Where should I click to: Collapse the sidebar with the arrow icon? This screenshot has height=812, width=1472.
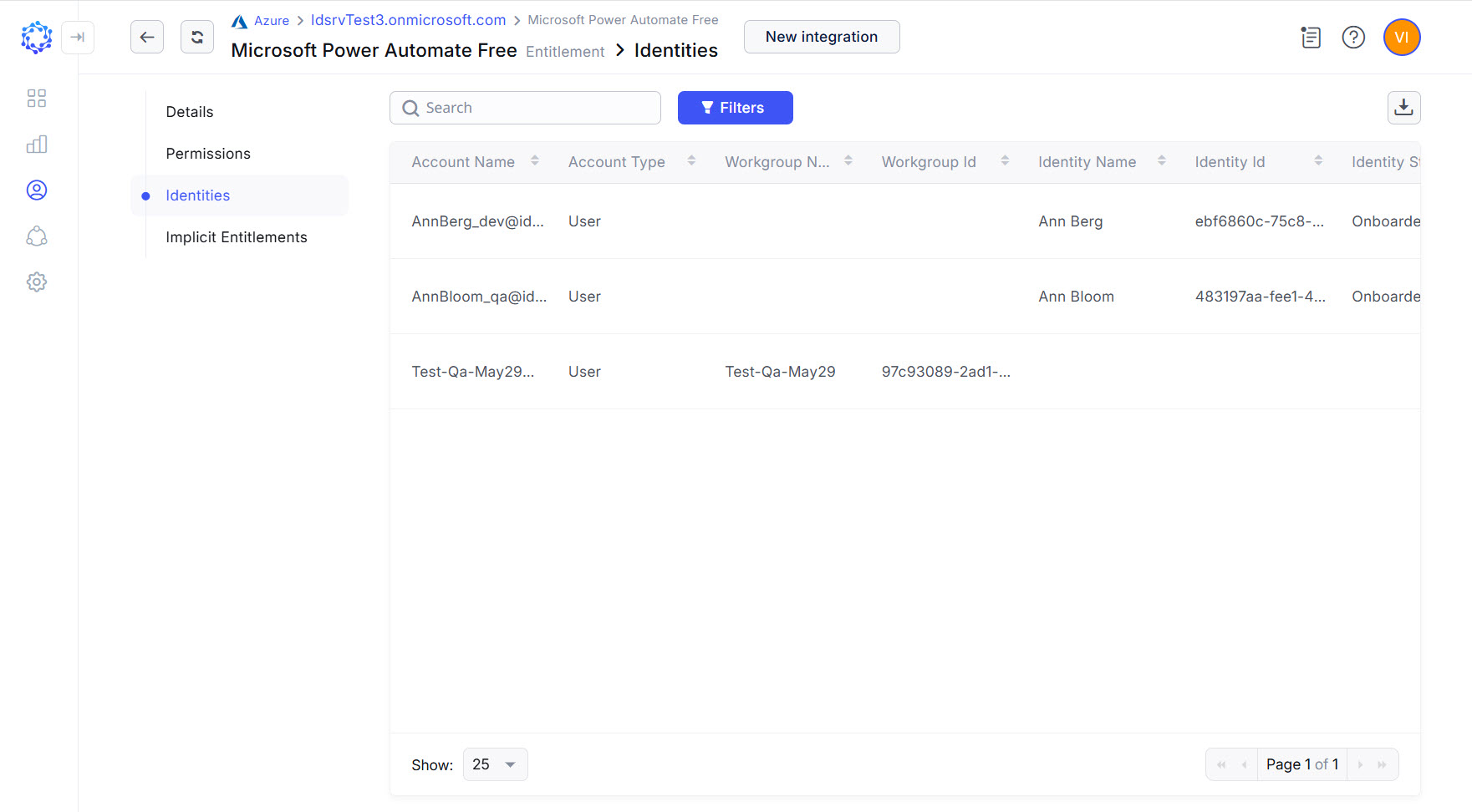[x=78, y=37]
